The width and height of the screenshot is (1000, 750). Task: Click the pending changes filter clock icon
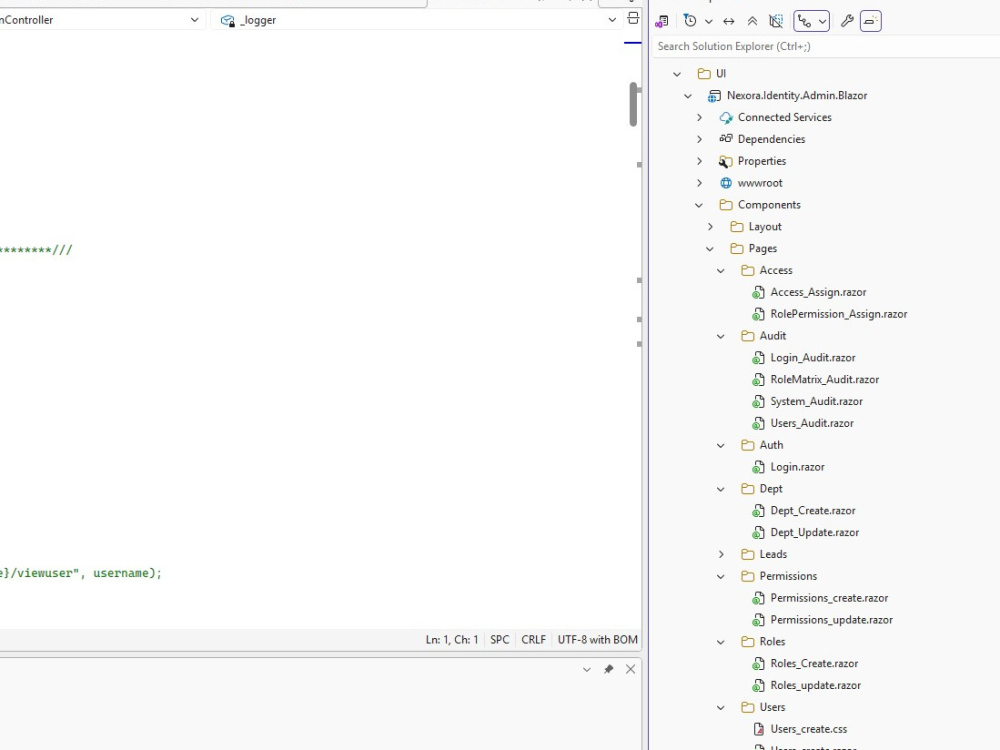tap(690, 20)
